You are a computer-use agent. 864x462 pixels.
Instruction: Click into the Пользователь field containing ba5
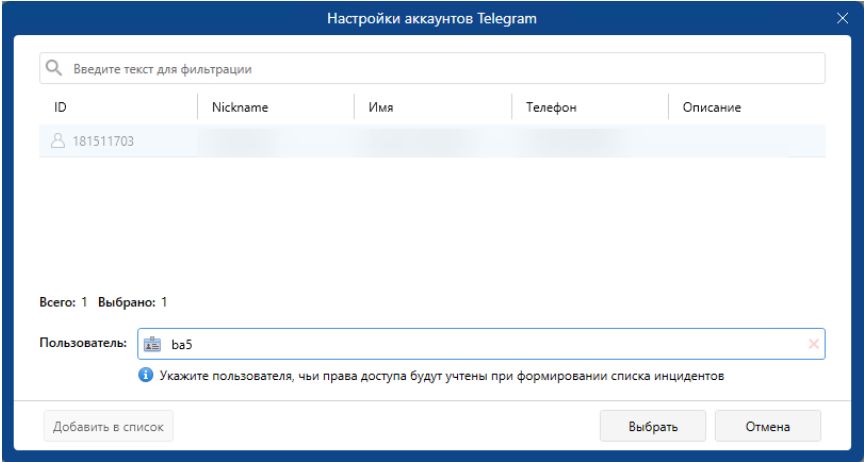pyautogui.click(x=480, y=344)
